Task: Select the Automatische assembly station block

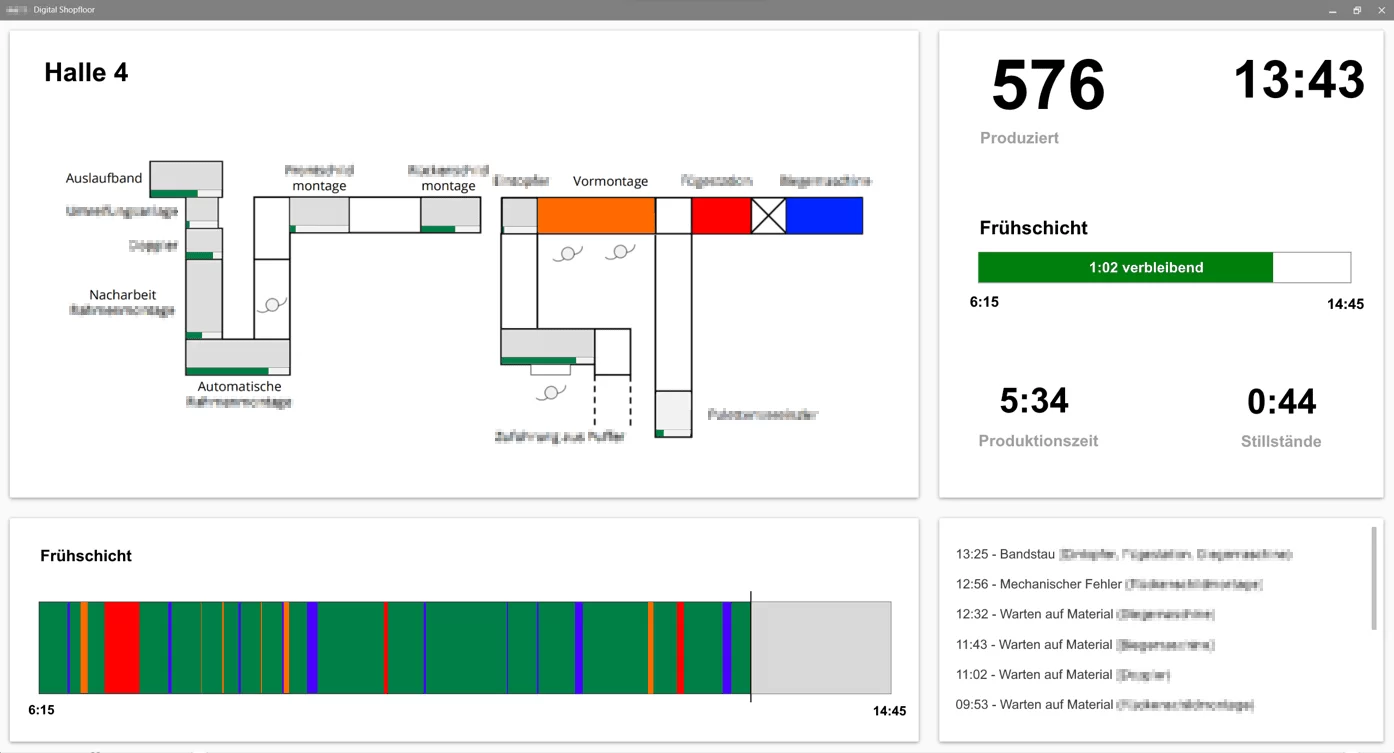Action: (238, 356)
